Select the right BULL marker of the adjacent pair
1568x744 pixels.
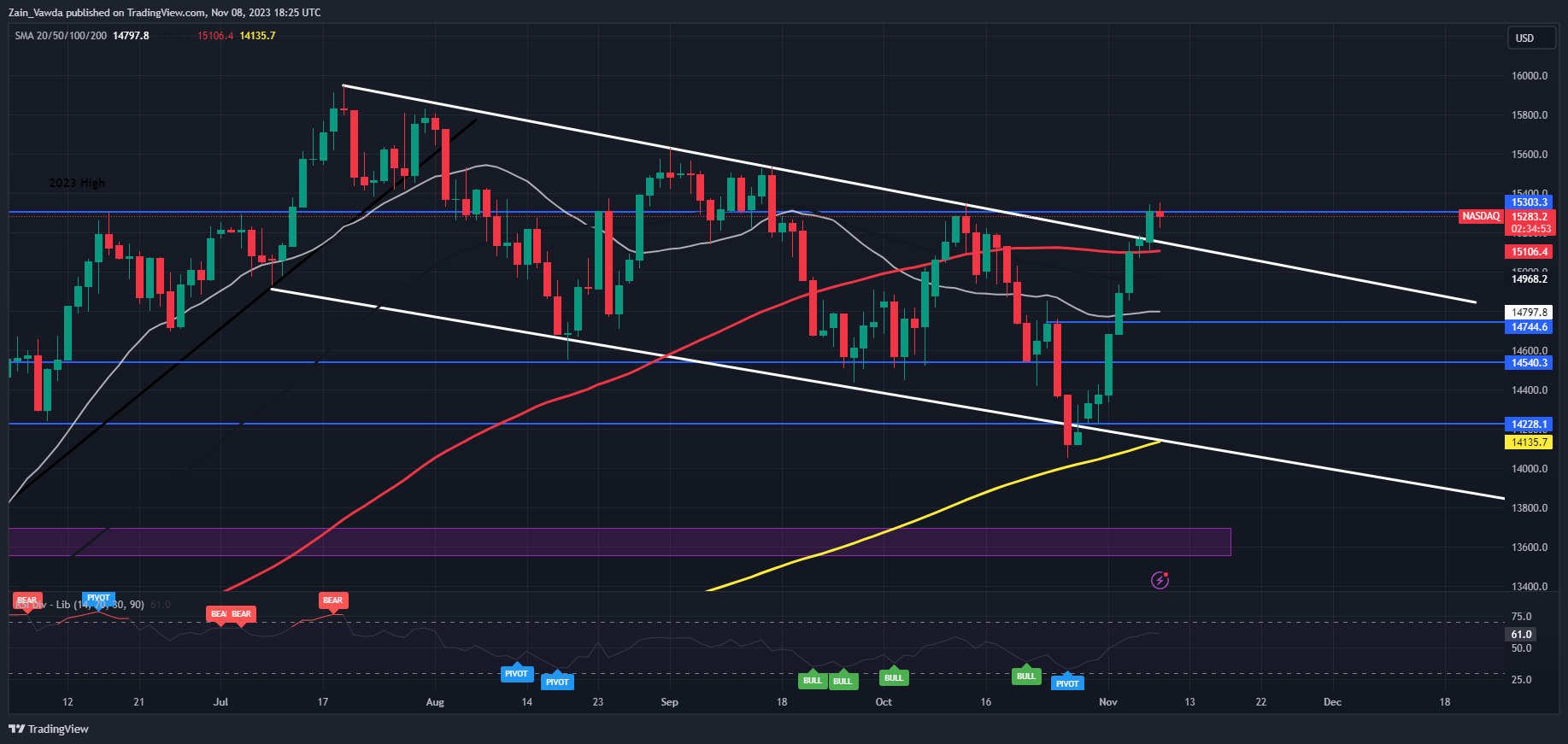pos(843,681)
